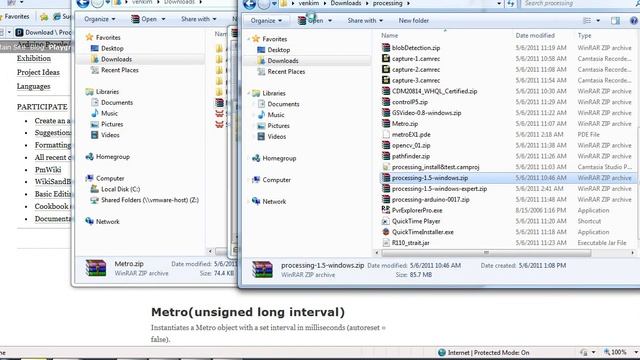Open the change view dropdown arrow

pos(598,20)
